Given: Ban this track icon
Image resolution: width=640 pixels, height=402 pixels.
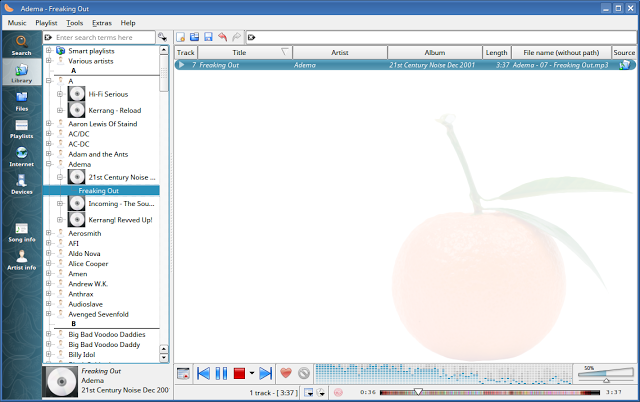Looking at the screenshot, I should [304, 373].
